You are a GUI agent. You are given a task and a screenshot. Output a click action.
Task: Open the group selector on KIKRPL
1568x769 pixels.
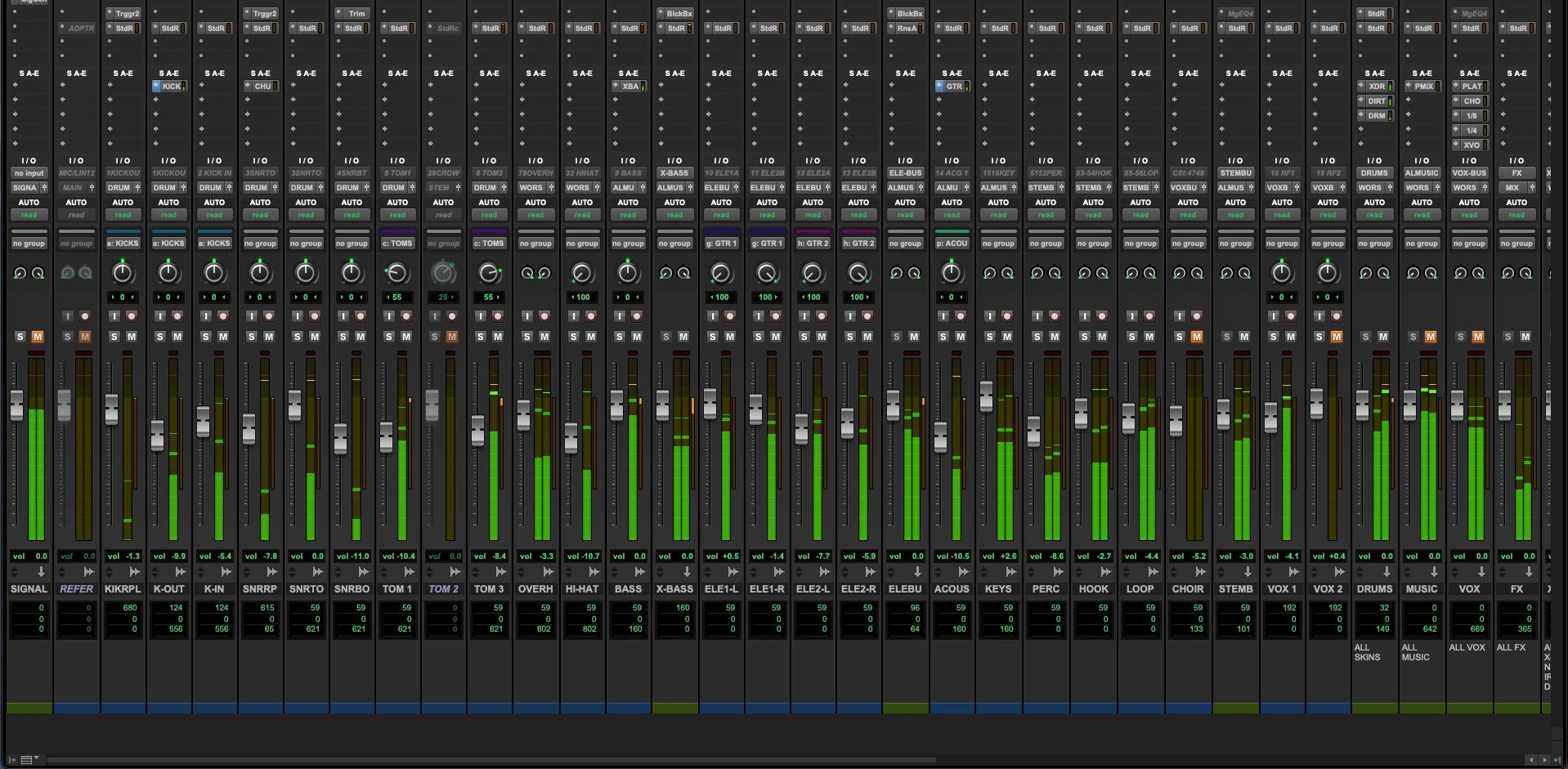(123, 244)
